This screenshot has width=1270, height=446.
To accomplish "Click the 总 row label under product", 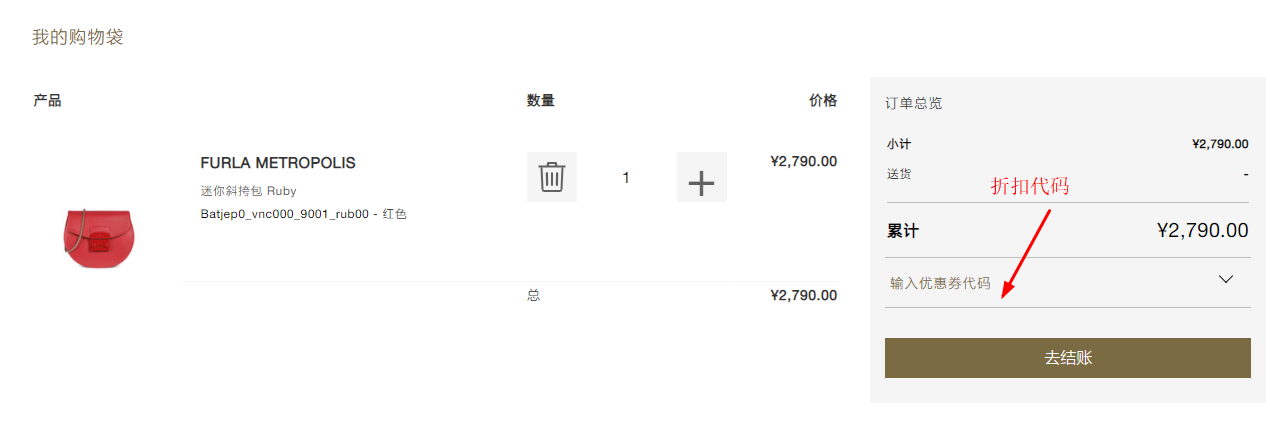I will (x=533, y=295).
